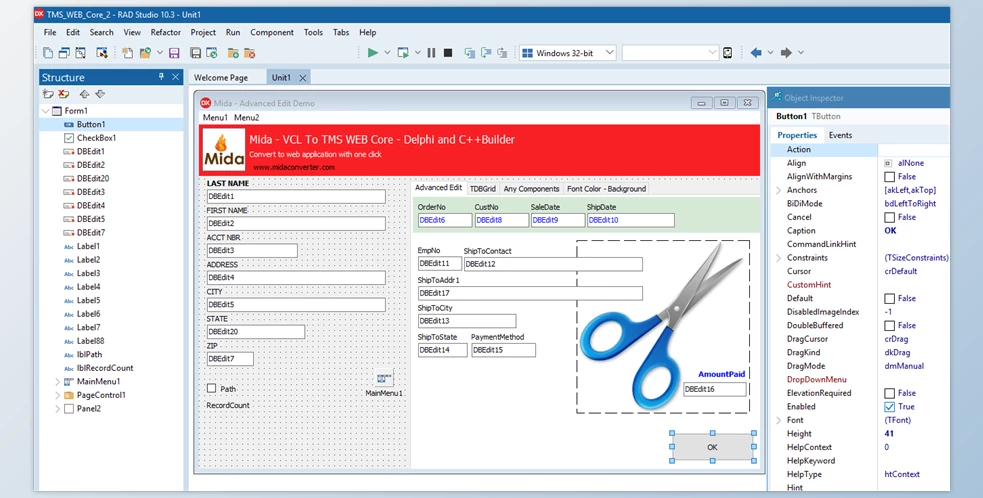The width and height of the screenshot is (983, 498).
Task: Pin the Structure panel with pushpin icon
Action: 161,77
